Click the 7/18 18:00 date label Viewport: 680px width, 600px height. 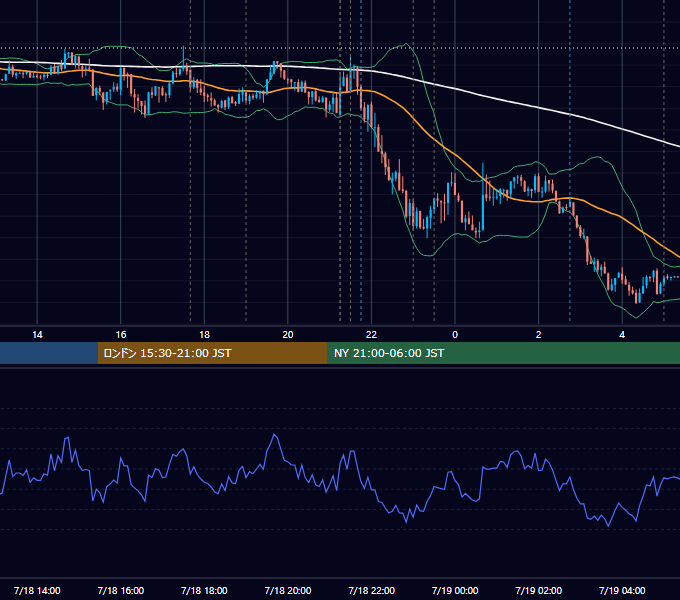(204, 590)
